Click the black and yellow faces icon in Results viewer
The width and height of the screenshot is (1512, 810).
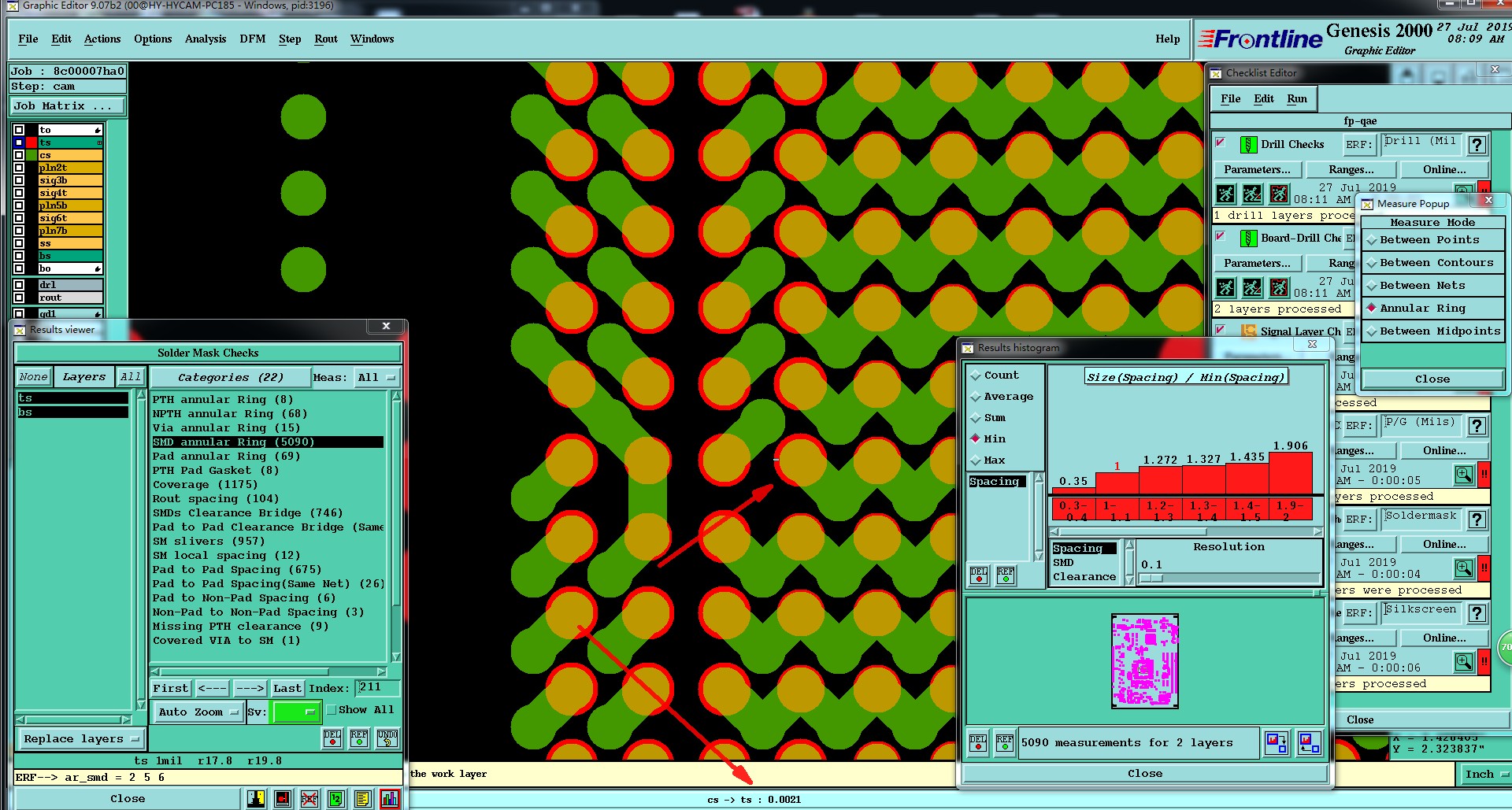pos(256,799)
